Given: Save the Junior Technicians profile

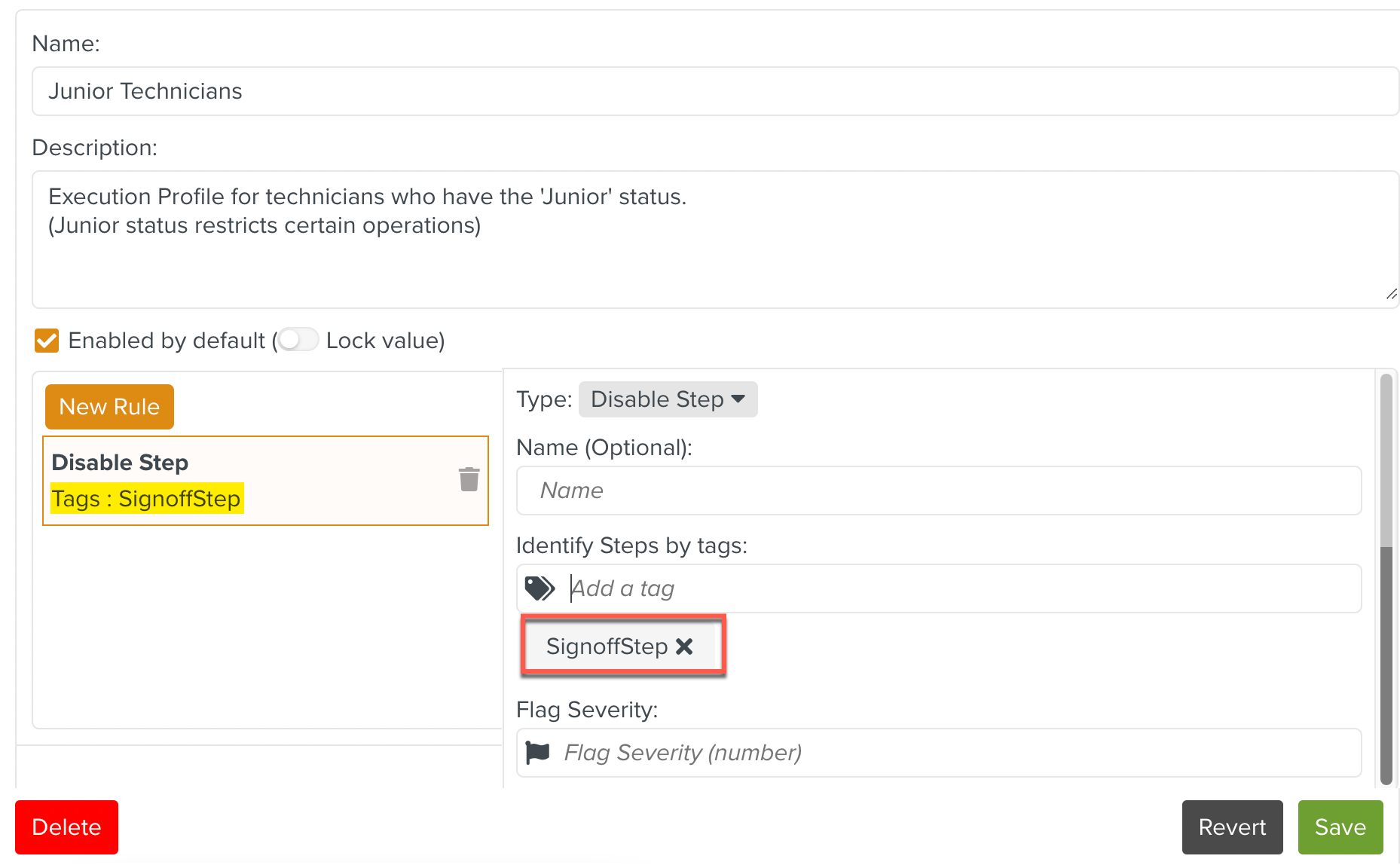Looking at the screenshot, I should point(1340,827).
